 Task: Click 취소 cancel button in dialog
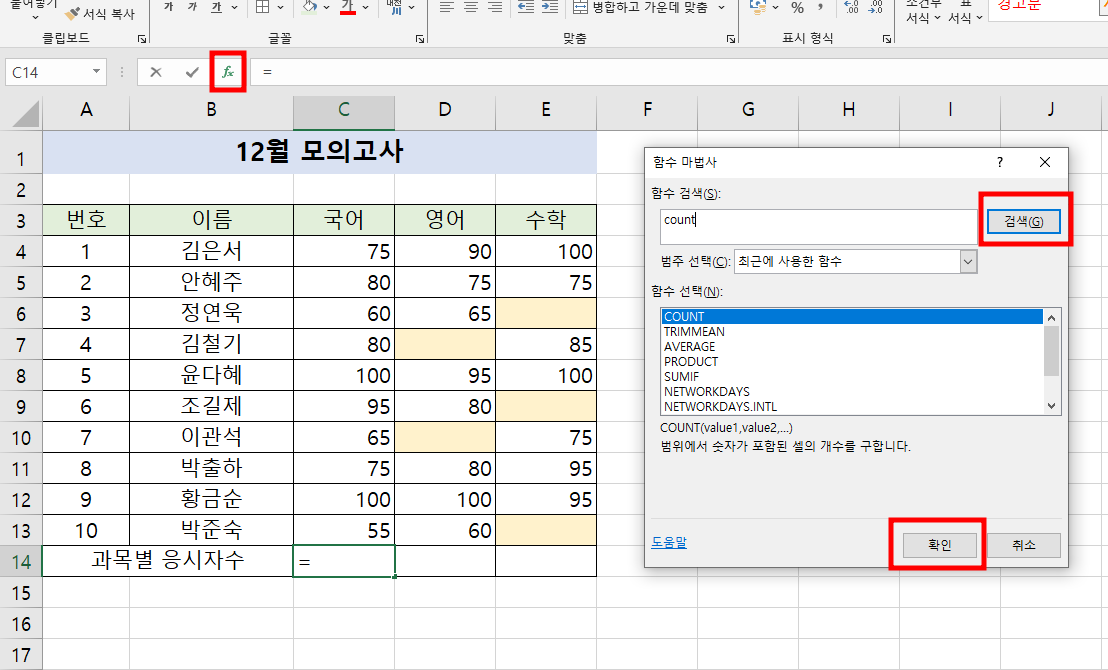[1023, 545]
